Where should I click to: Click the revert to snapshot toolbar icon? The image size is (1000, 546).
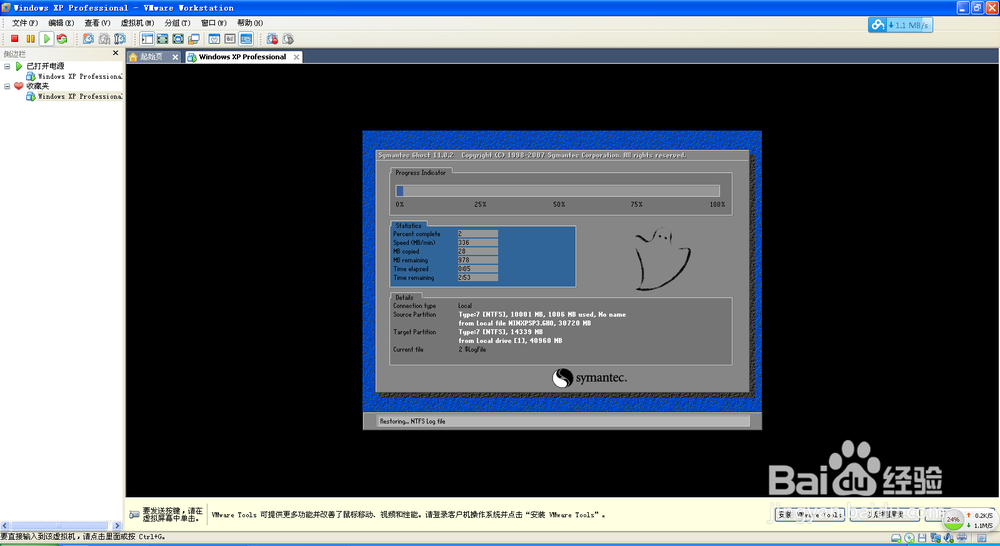[104, 39]
